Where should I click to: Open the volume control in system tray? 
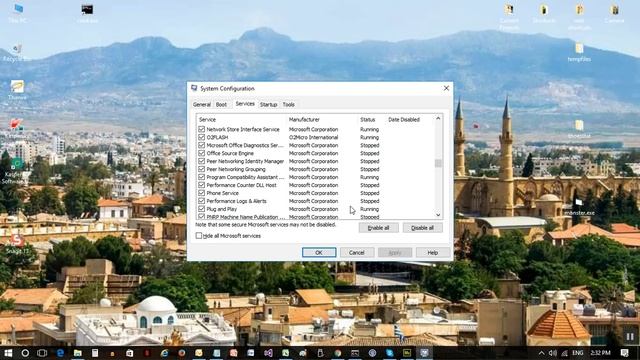(x=553, y=353)
